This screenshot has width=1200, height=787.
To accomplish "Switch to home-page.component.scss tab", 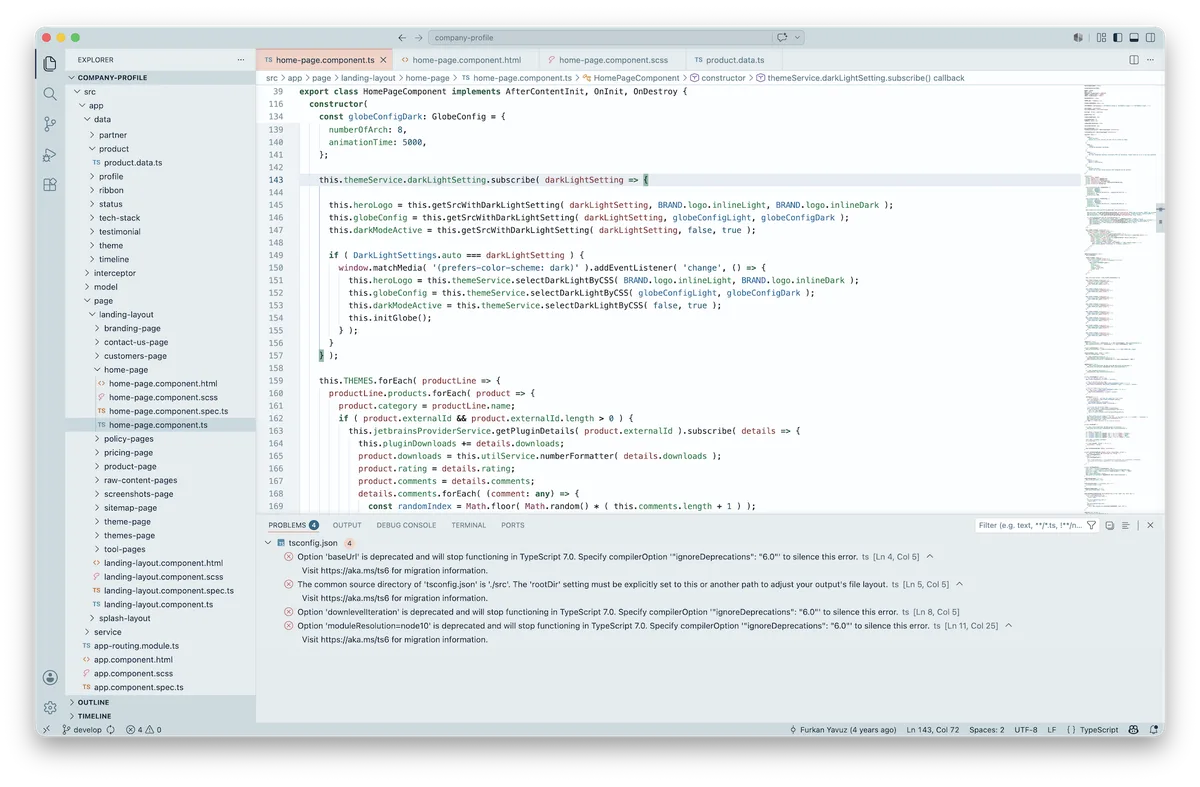I will (612, 60).
